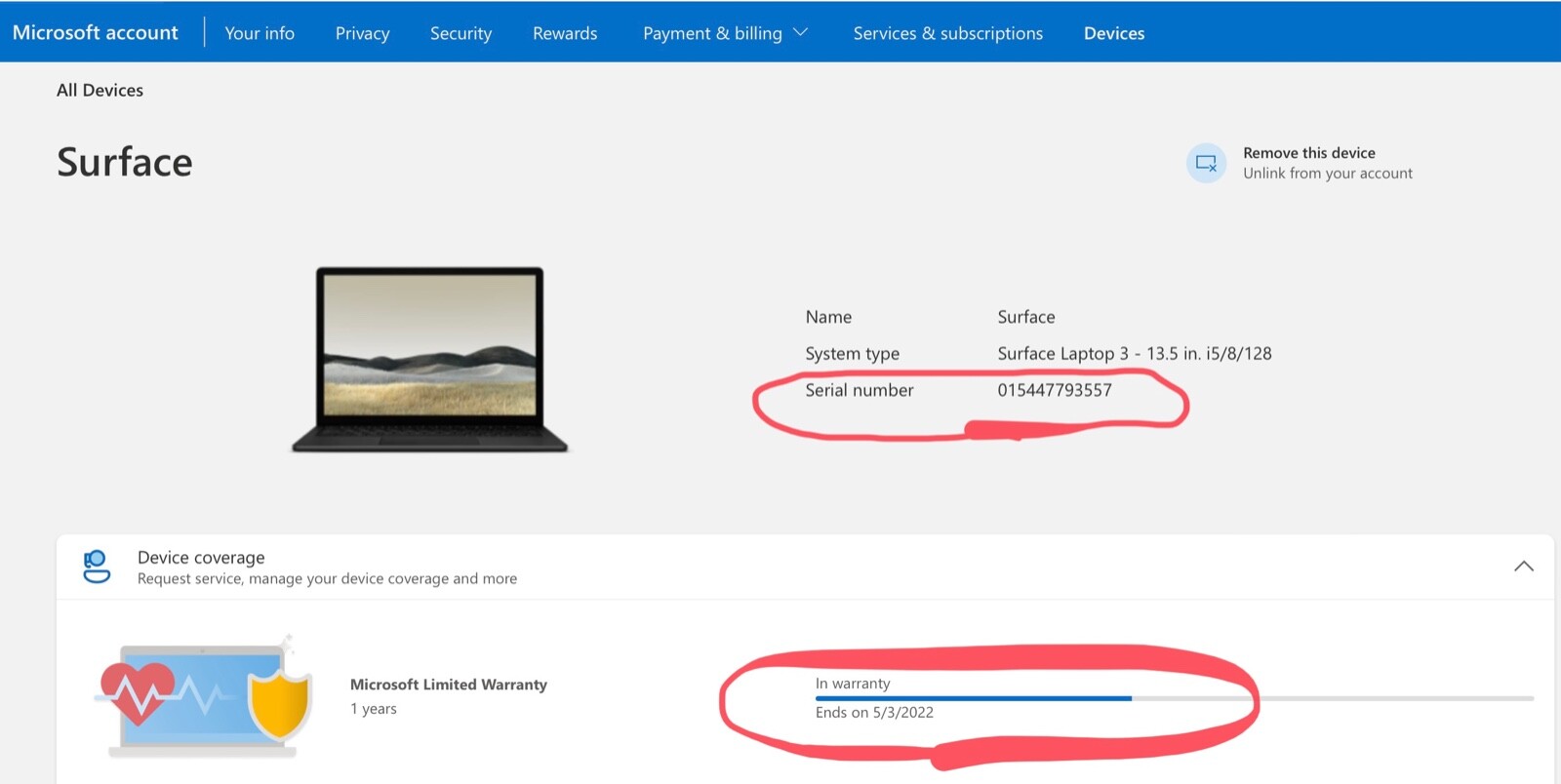Click Remove this device link
This screenshot has width=1561, height=784.
(1309, 153)
